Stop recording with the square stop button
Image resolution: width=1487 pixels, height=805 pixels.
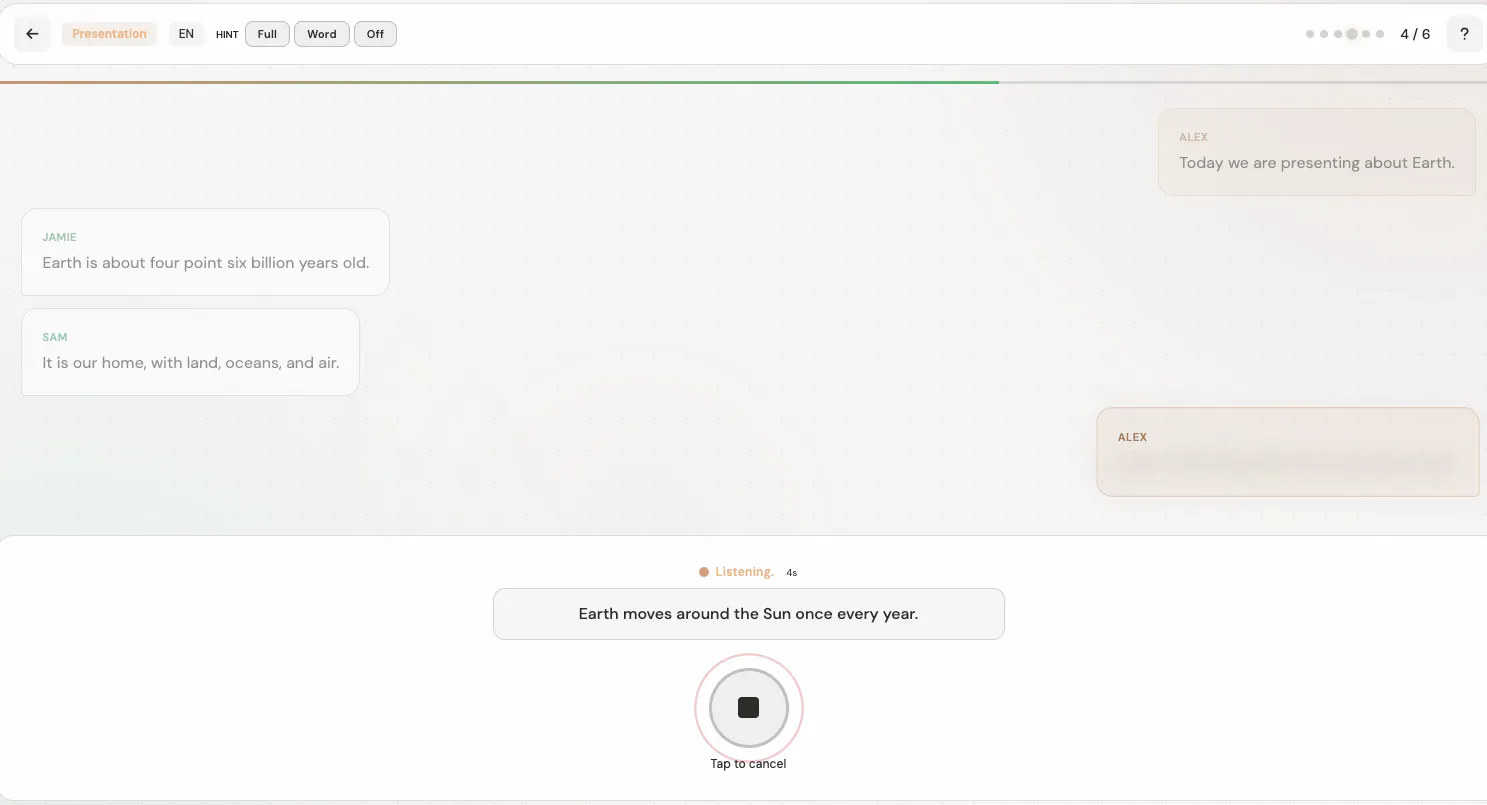click(749, 708)
